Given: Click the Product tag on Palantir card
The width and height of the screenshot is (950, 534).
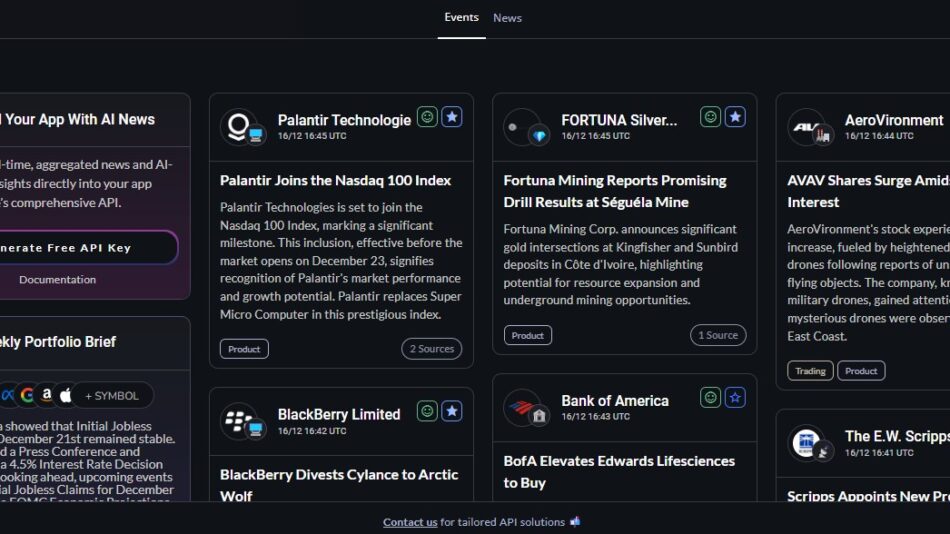Looking at the screenshot, I should click(x=244, y=349).
